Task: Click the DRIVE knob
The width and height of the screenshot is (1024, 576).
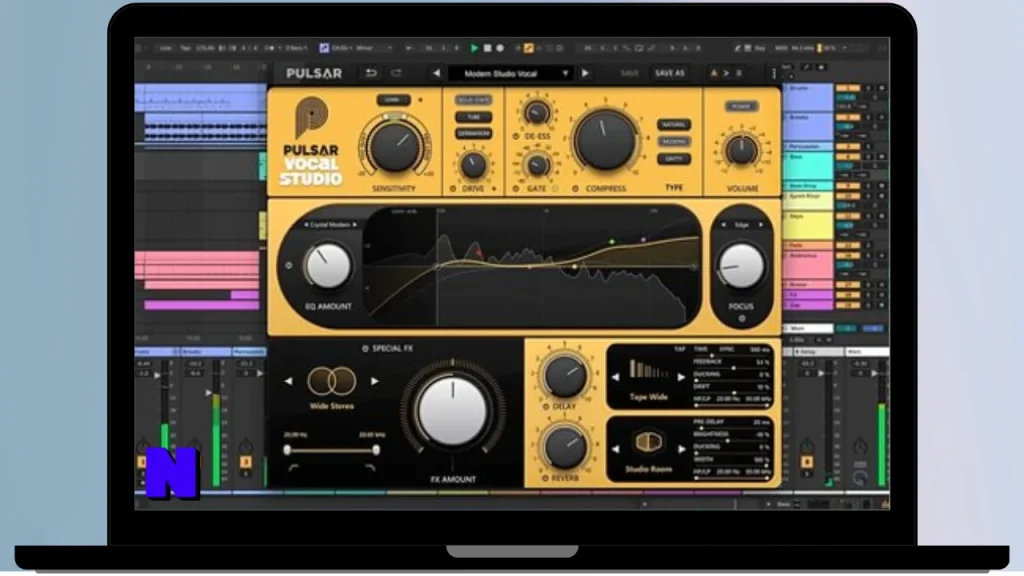Action: click(x=473, y=165)
